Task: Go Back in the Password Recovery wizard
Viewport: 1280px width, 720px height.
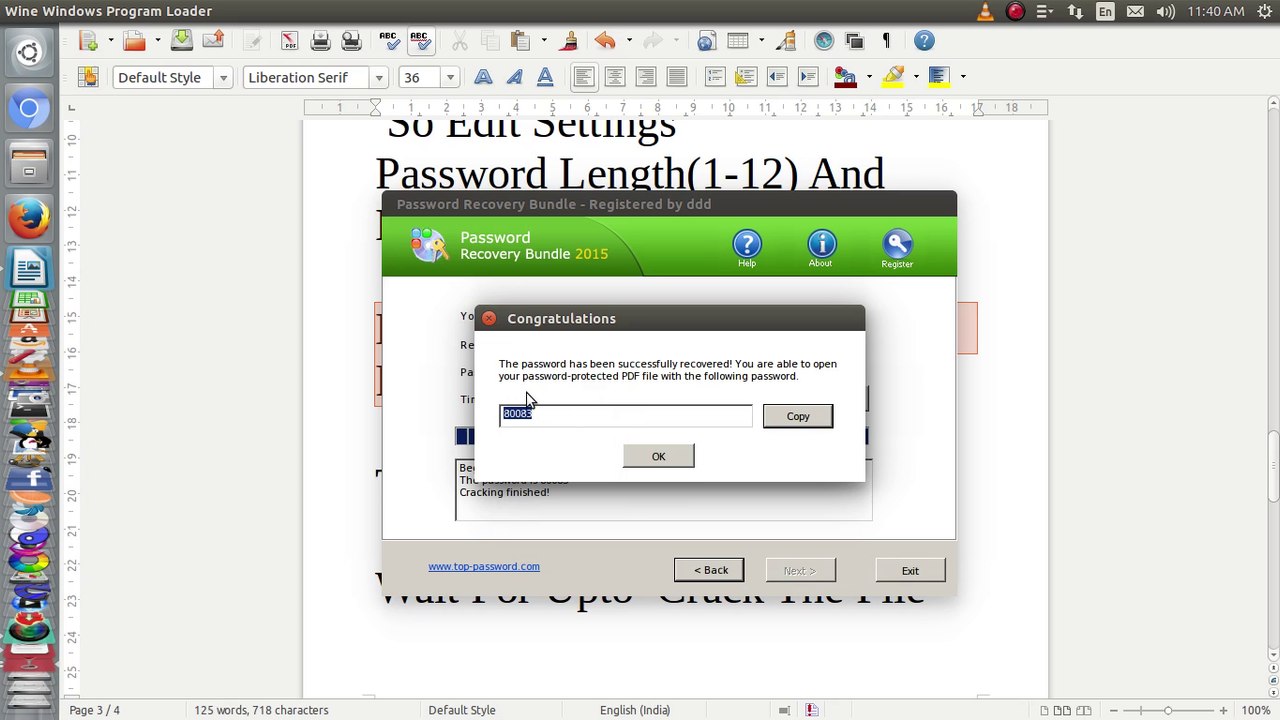Action: 709,570
